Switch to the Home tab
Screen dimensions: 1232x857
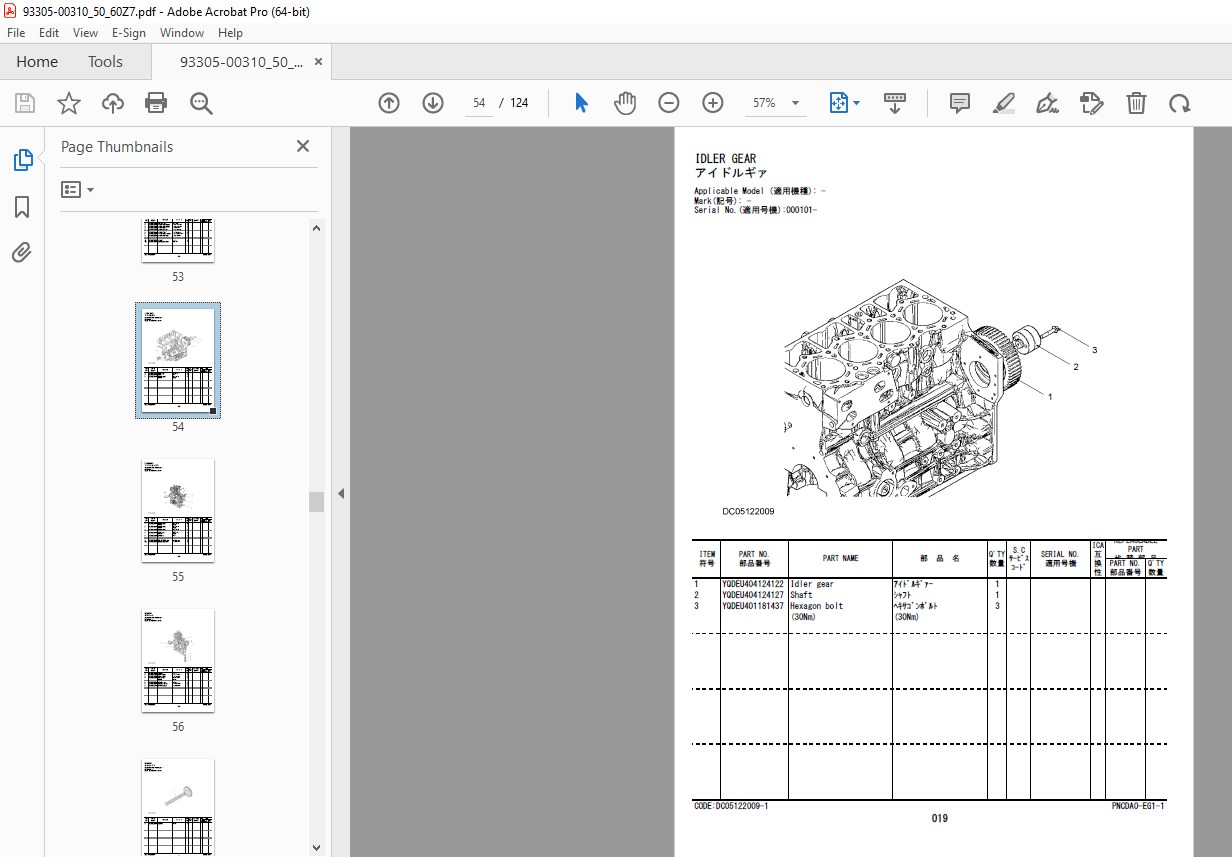(x=37, y=62)
